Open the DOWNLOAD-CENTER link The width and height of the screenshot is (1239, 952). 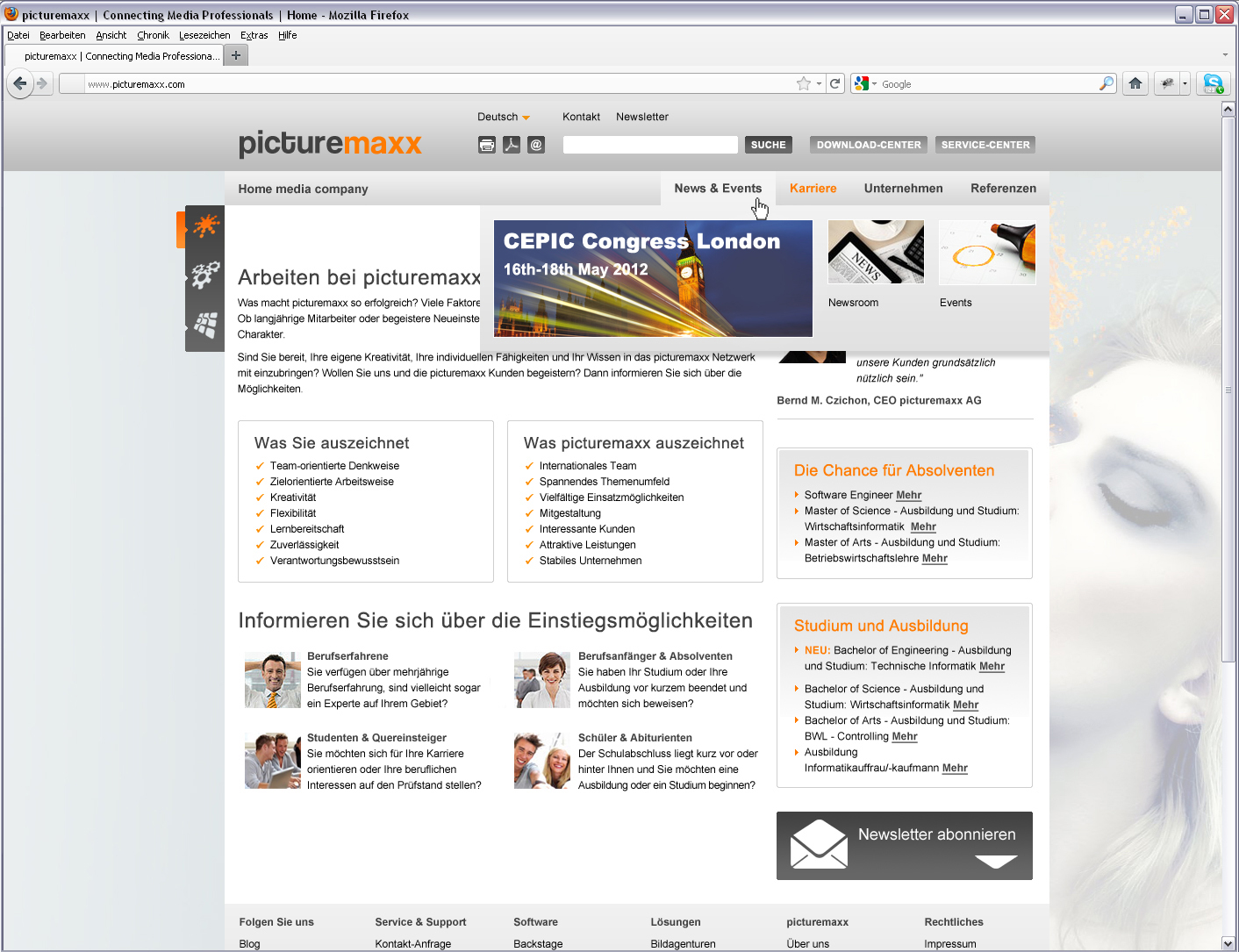coord(869,145)
